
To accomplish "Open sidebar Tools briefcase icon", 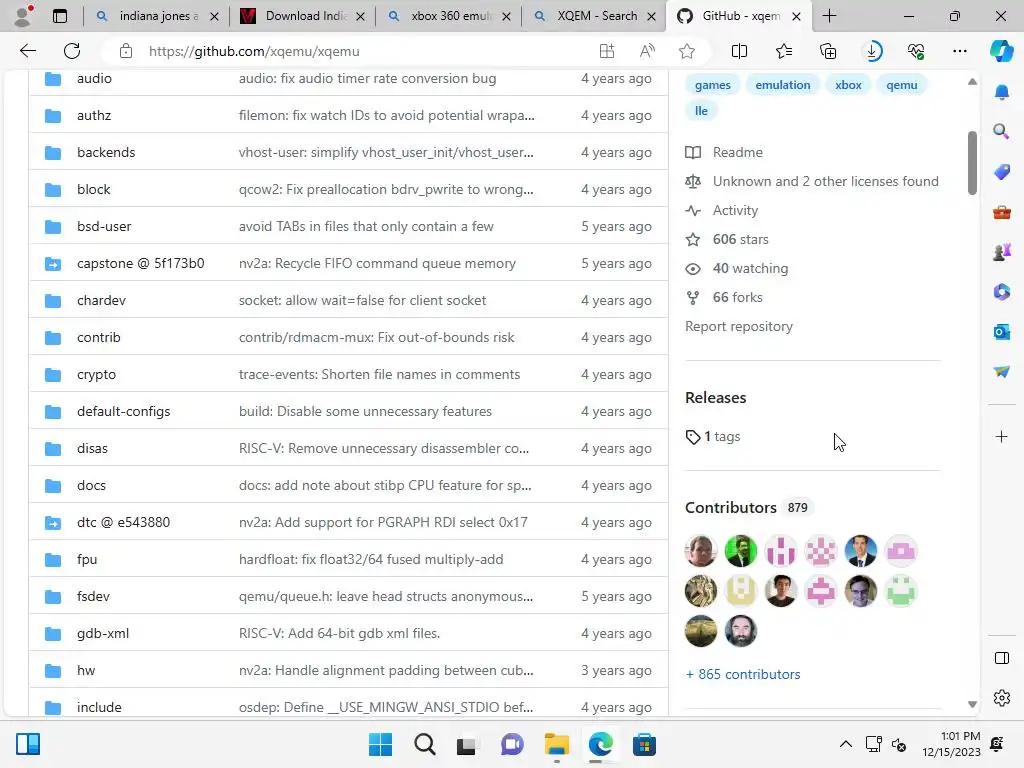I will click(x=1002, y=212).
